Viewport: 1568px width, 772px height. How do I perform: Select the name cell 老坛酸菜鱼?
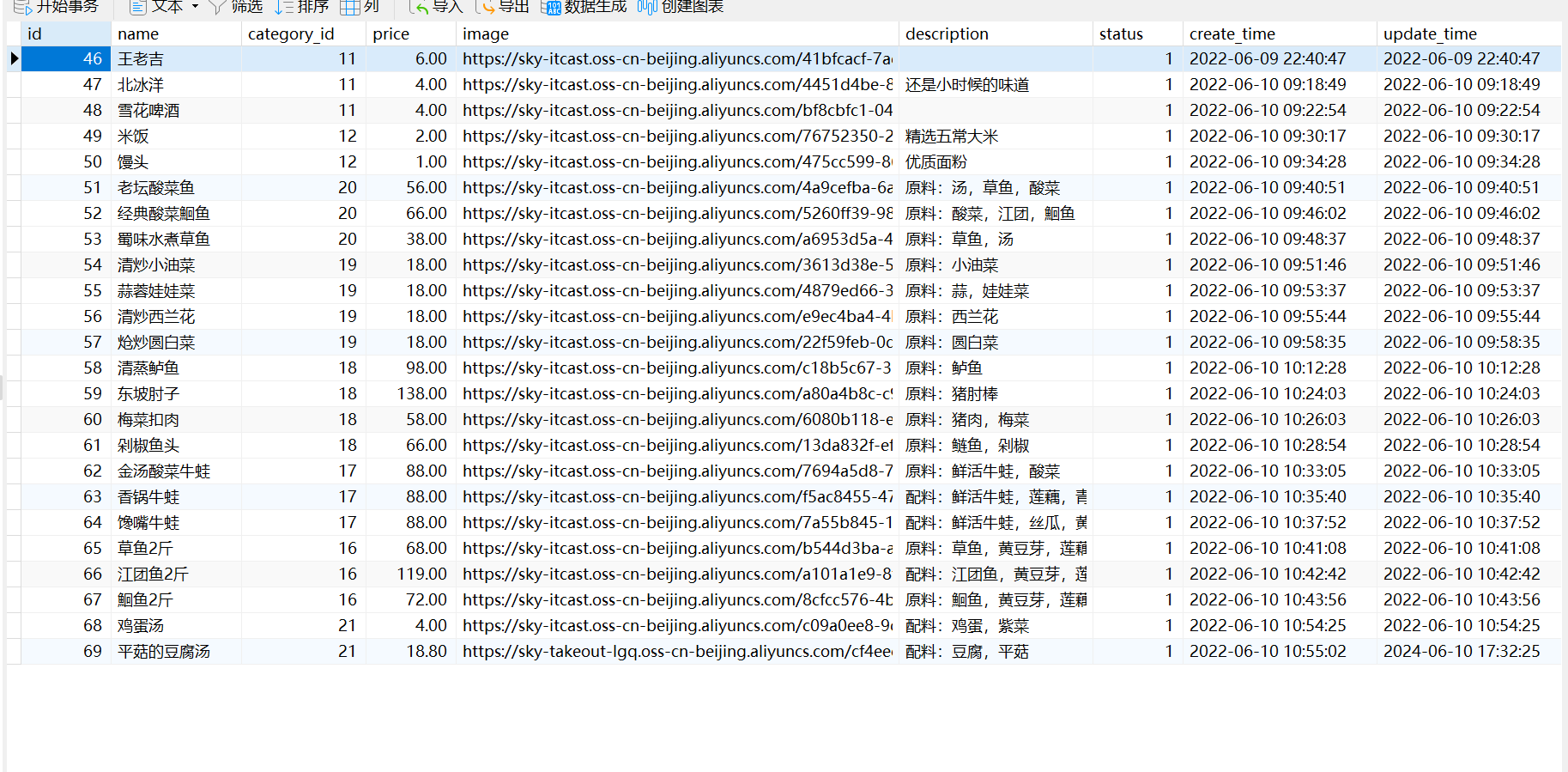click(x=176, y=187)
